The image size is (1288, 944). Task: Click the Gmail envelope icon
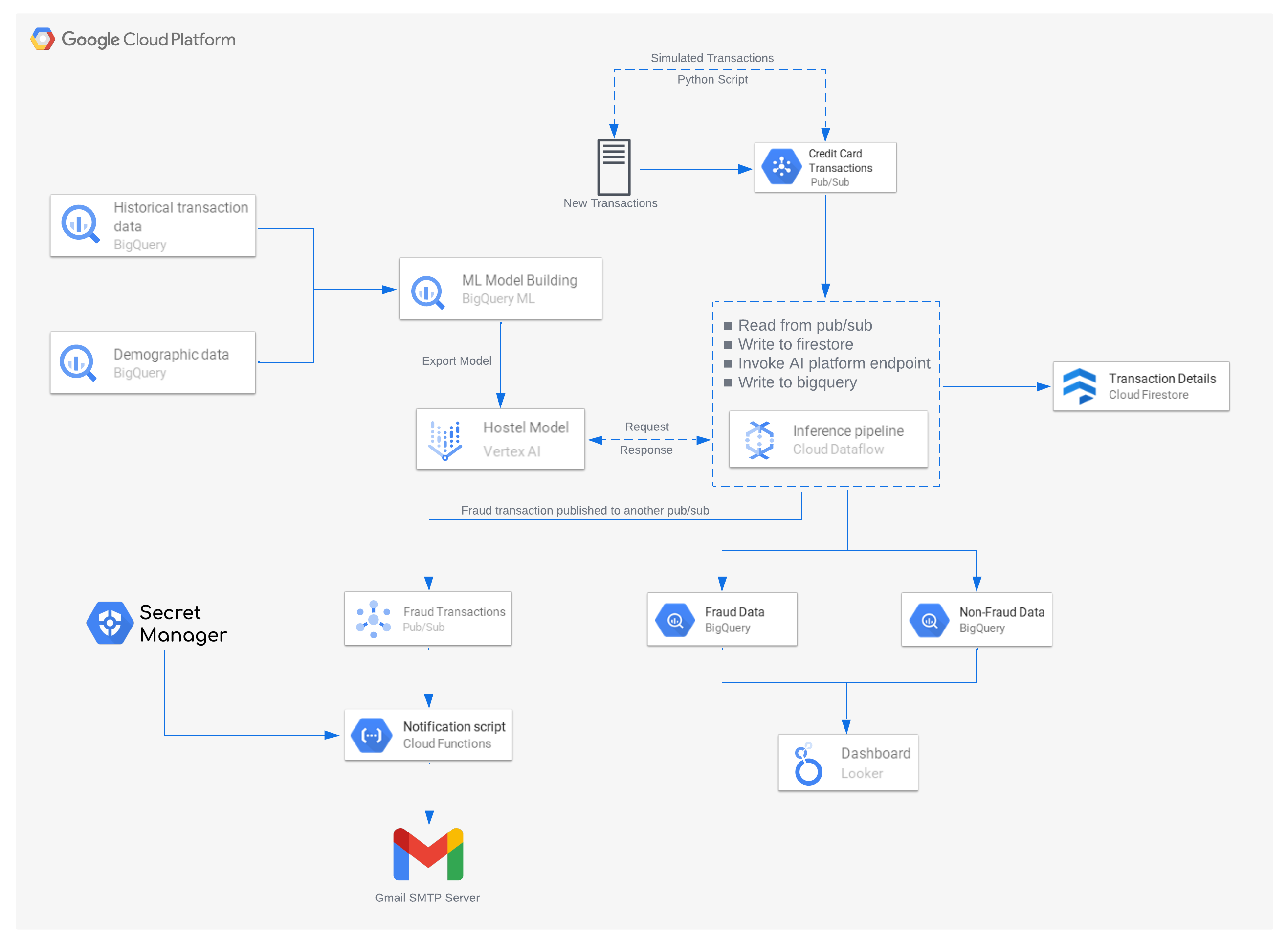pos(428,855)
